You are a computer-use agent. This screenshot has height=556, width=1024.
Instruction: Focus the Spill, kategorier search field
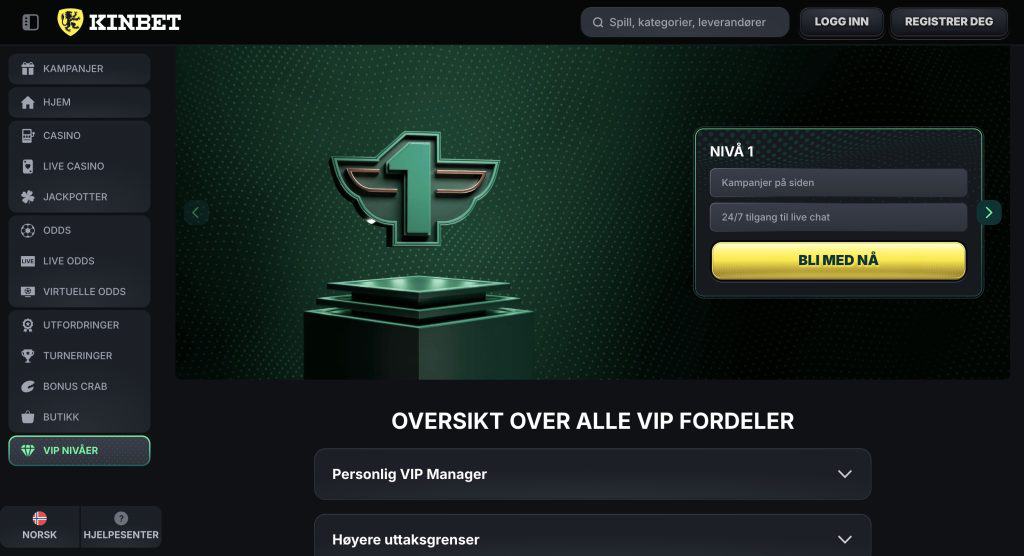click(684, 22)
